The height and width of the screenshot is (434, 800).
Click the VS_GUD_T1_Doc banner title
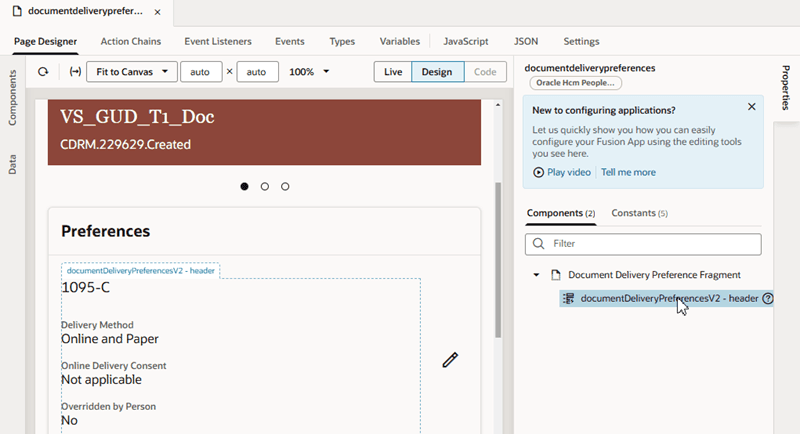tap(137, 117)
